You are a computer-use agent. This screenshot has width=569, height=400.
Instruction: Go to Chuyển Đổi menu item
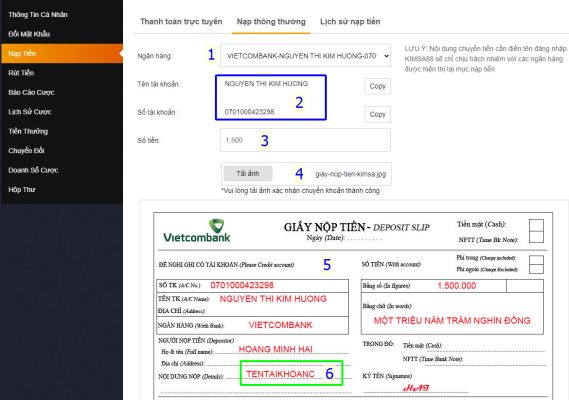click(26, 151)
